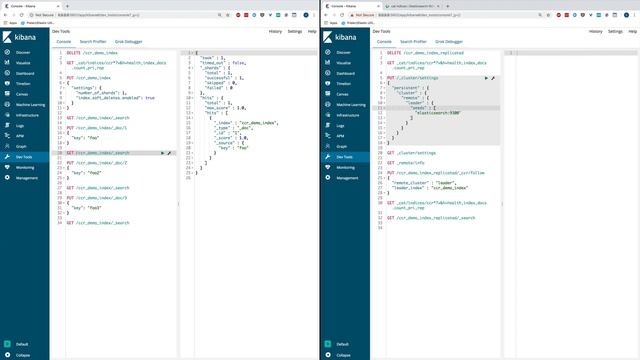Open Help in left Dev Tools
The height and width of the screenshot is (360, 640).
pos(312,31)
